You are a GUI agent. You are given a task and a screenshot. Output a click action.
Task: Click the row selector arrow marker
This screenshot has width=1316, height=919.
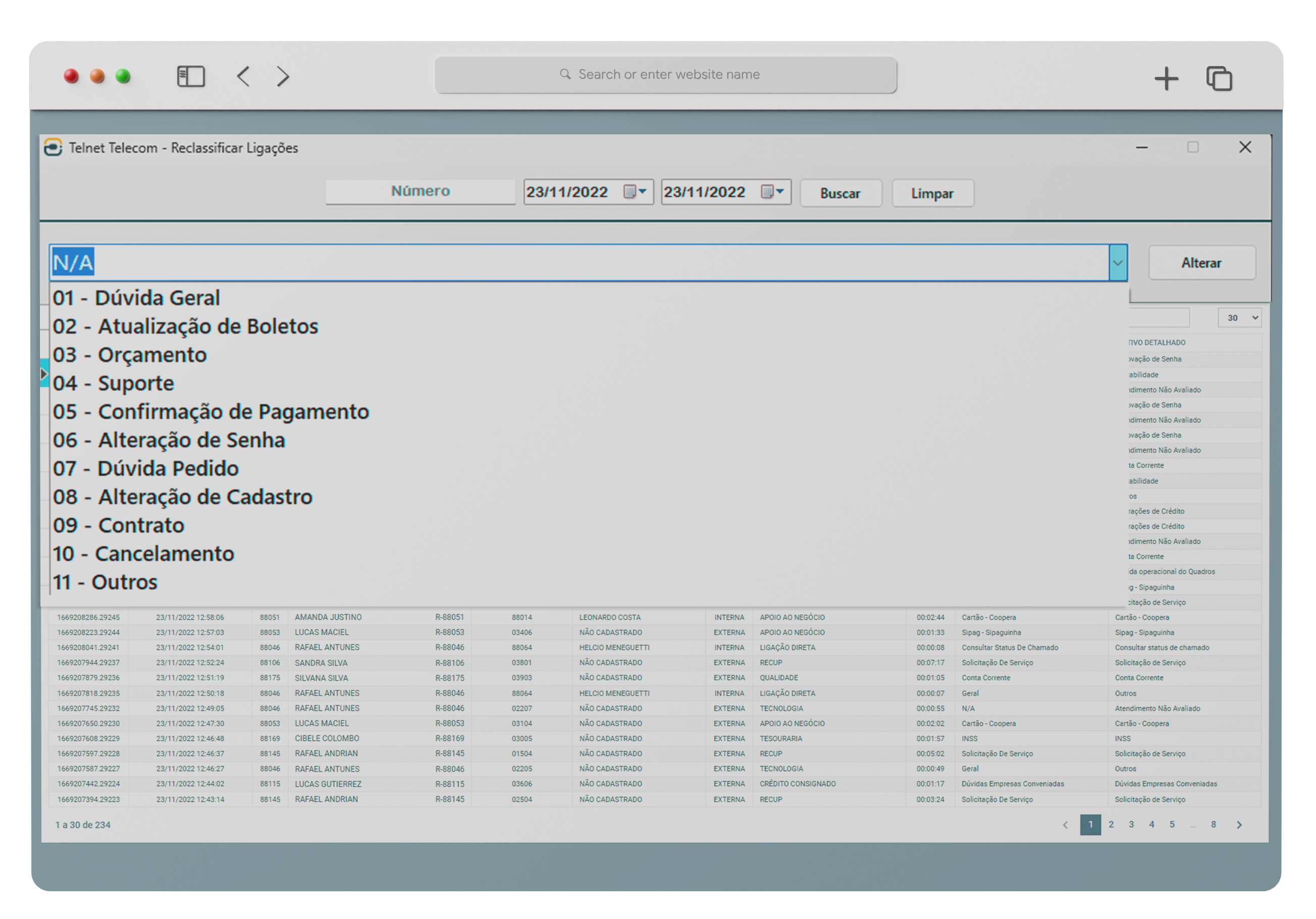[44, 374]
